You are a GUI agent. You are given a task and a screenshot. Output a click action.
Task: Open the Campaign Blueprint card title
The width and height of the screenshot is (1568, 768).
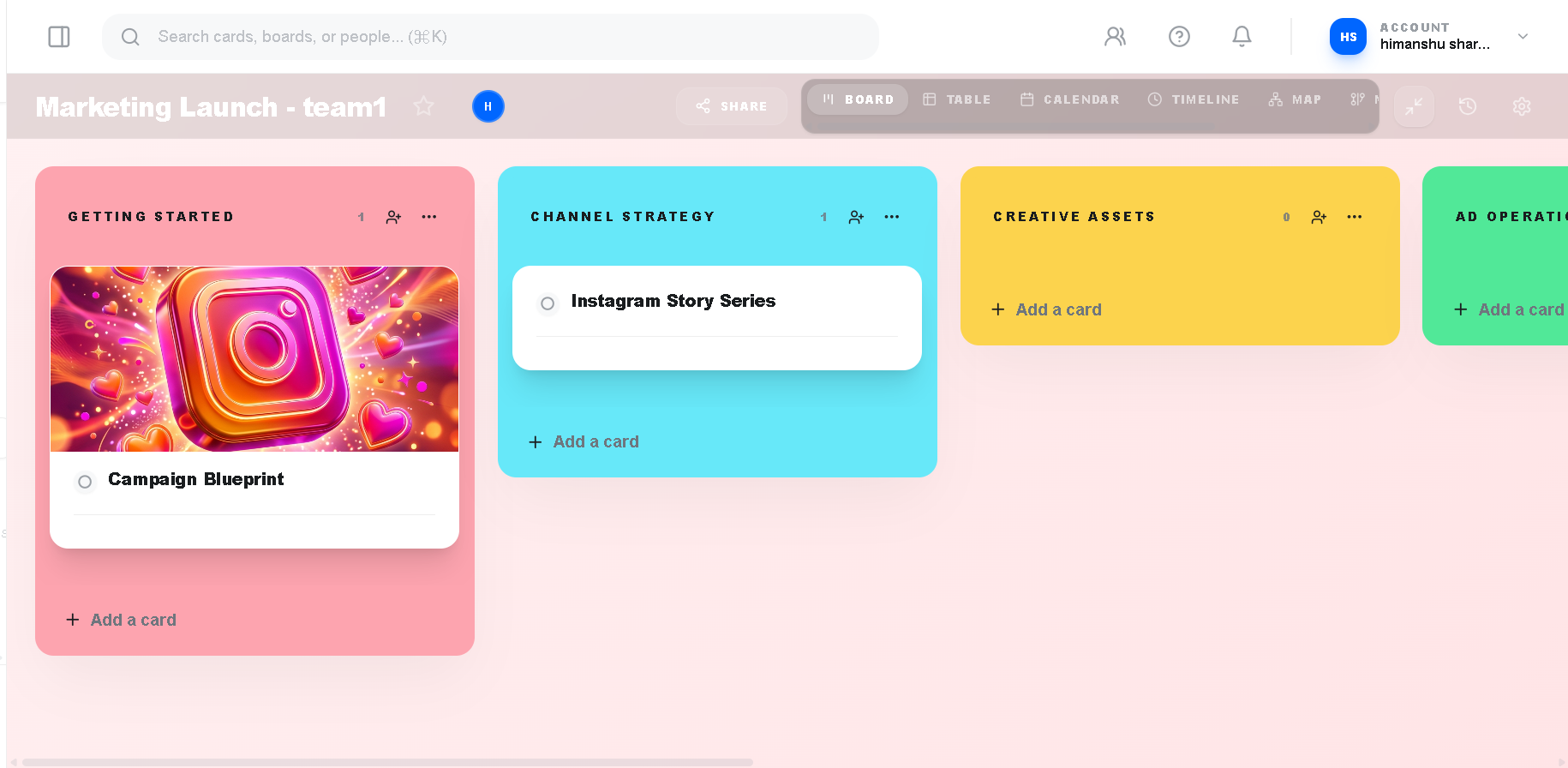[195, 479]
